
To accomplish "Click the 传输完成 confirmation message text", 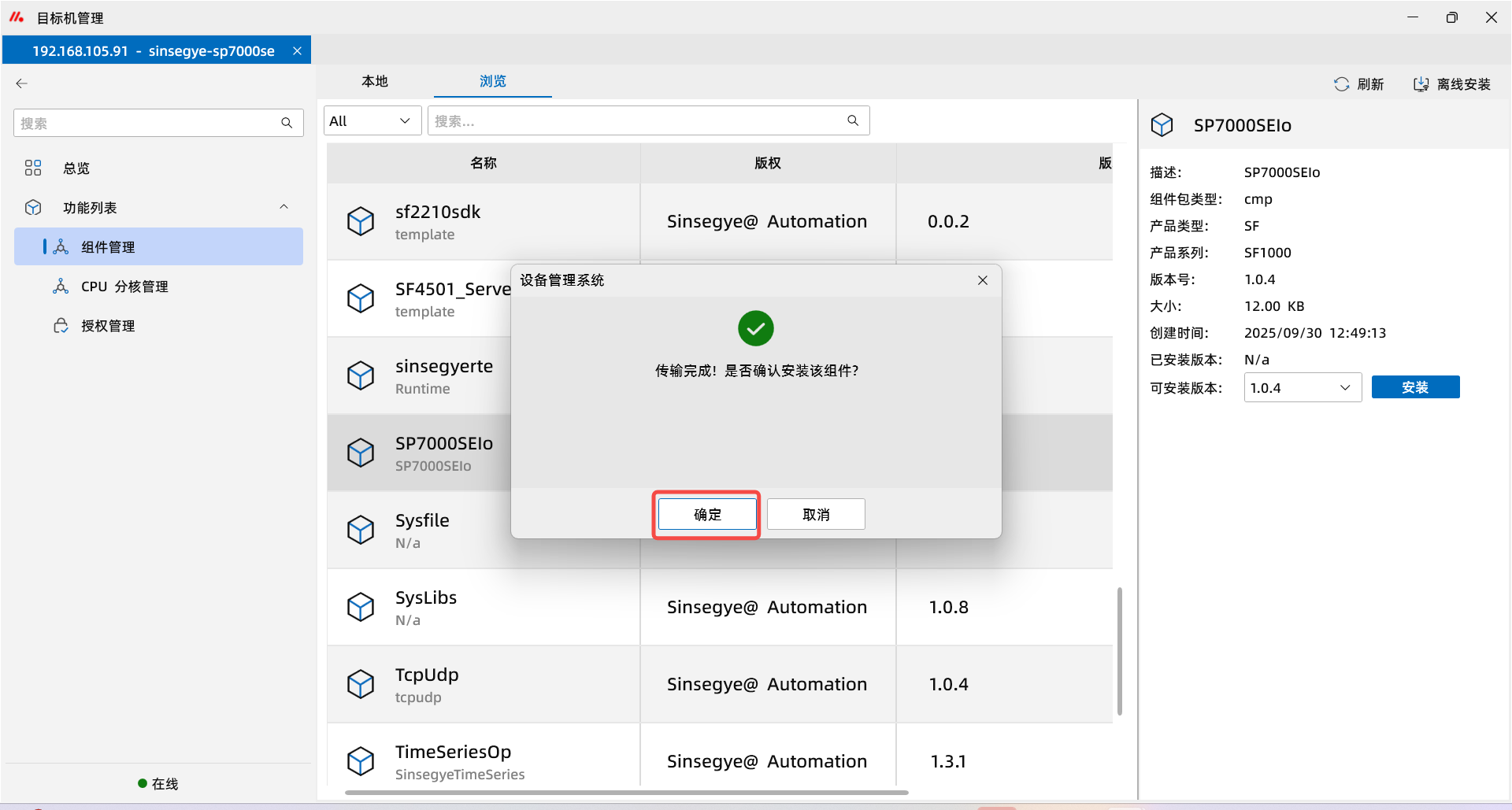I will [x=757, y=371].
